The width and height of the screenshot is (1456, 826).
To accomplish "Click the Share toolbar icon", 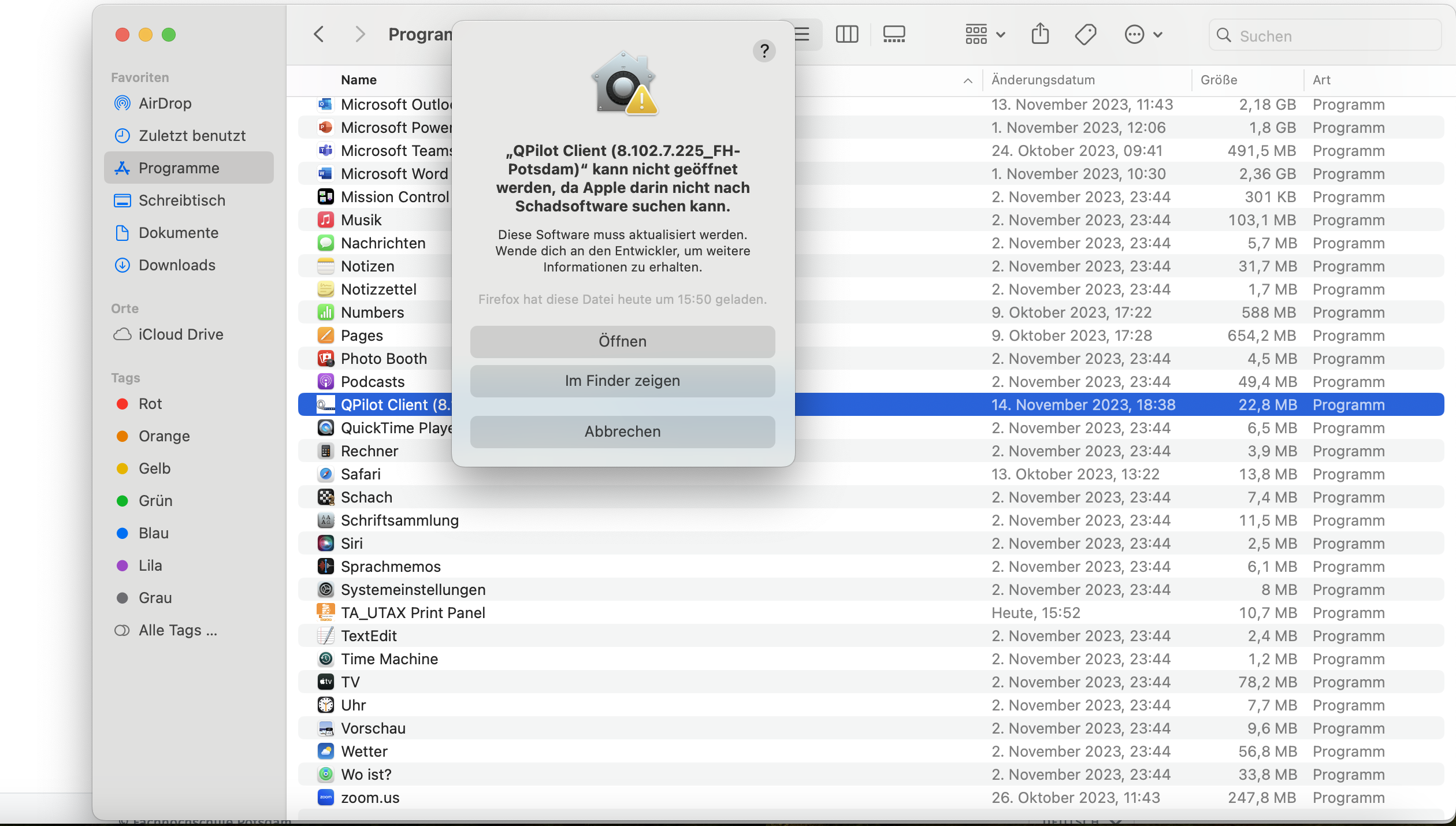I will click(x=1040, y=34).
